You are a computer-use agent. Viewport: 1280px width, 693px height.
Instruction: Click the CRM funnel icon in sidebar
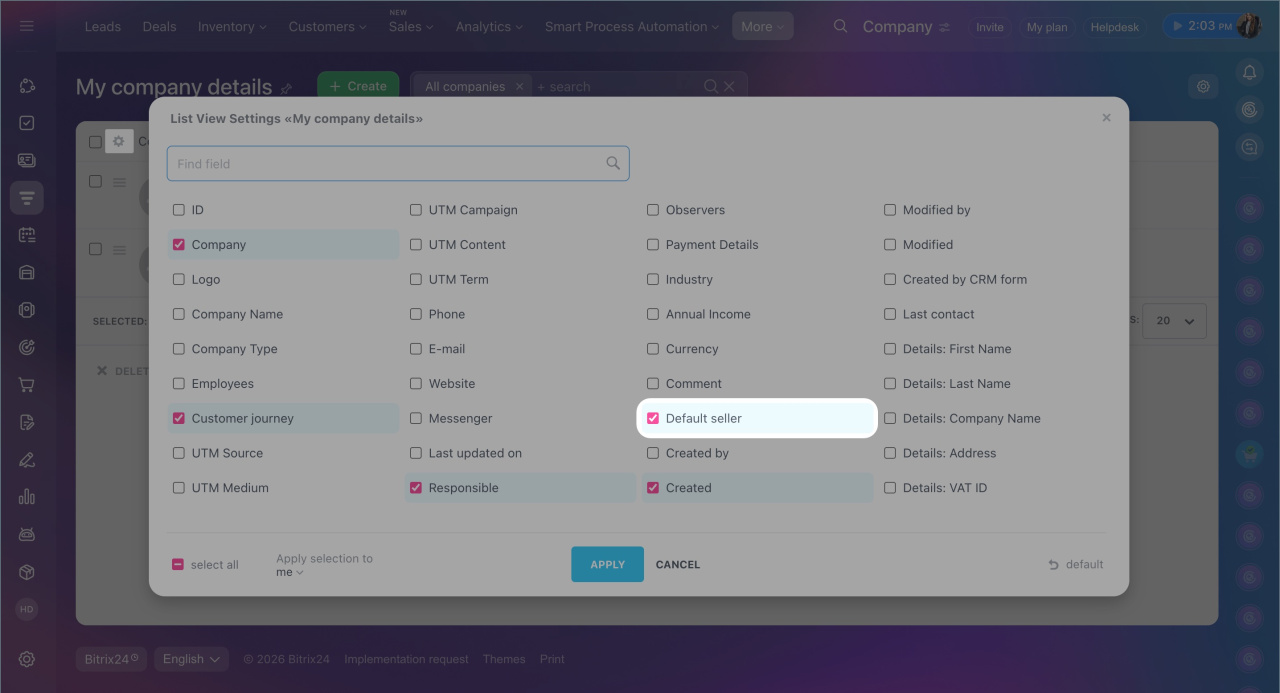click(x=27, y=197)
